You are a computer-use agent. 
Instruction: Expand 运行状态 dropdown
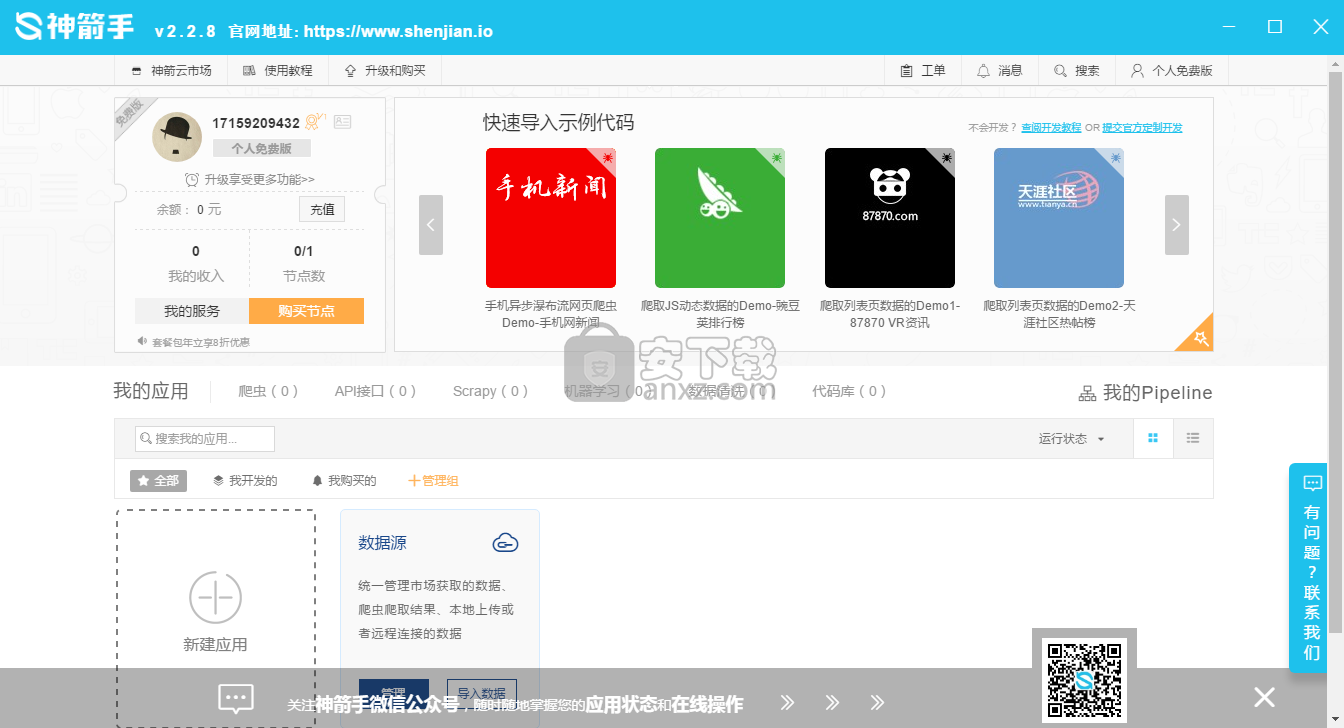click(1072, 439)
